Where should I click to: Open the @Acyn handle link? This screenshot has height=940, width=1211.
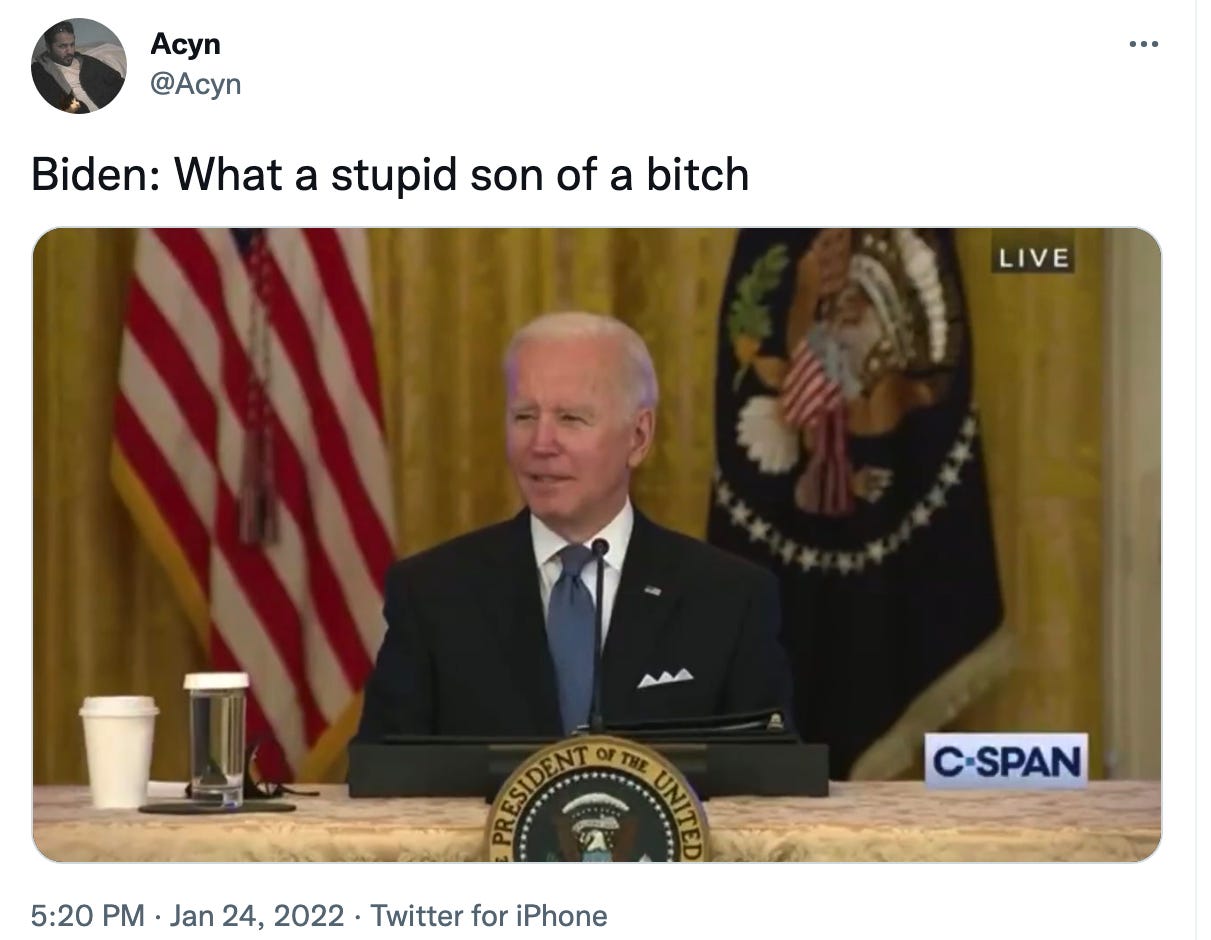[195, 84]
